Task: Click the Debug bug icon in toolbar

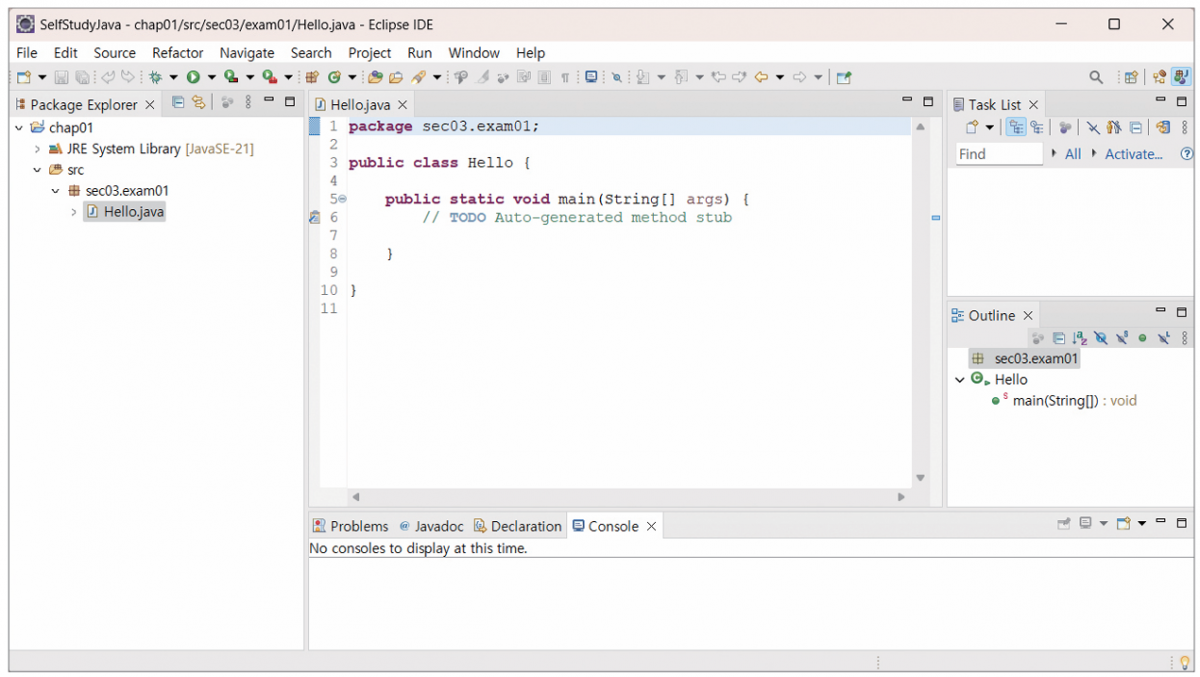Action: 156,77
